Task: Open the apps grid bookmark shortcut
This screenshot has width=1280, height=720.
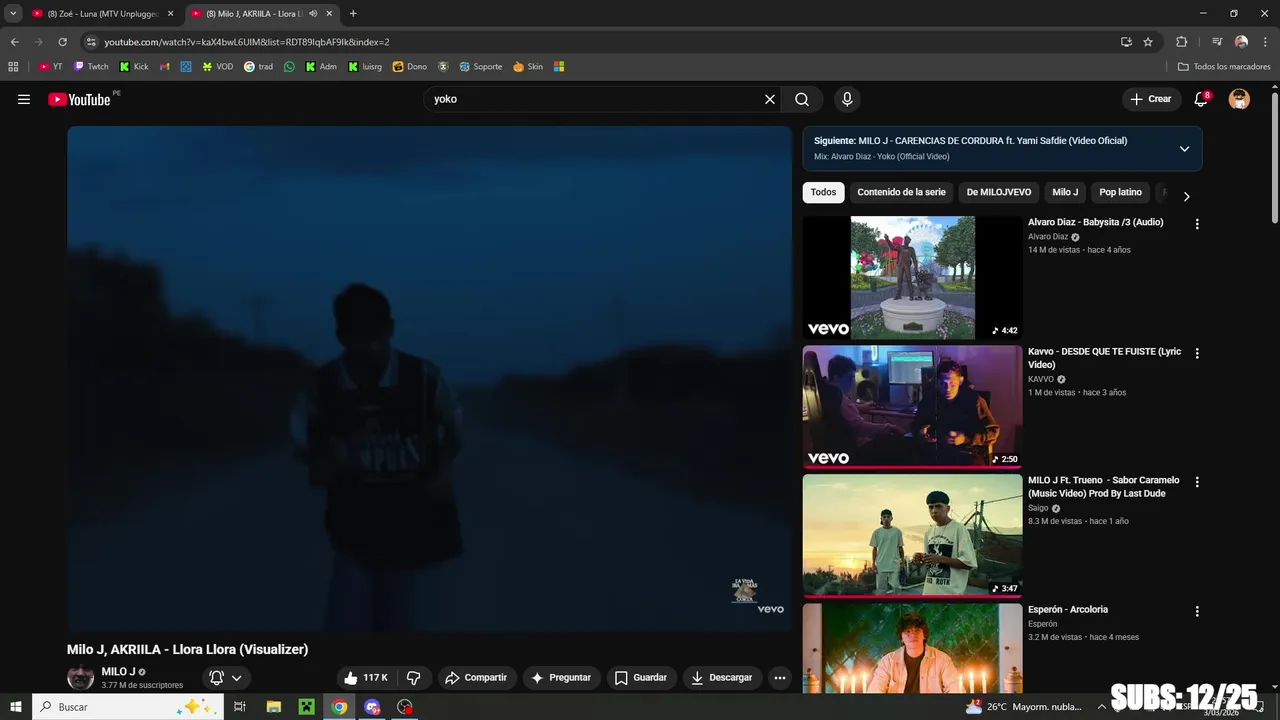Action: tap(13, 67)
